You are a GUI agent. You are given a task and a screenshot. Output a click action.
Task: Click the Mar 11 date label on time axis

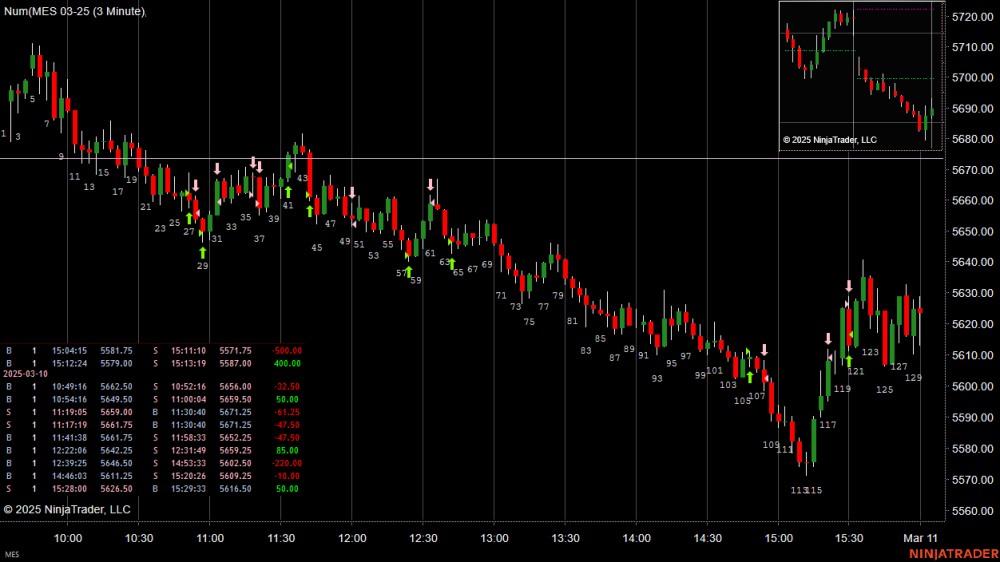coord(919,538)
